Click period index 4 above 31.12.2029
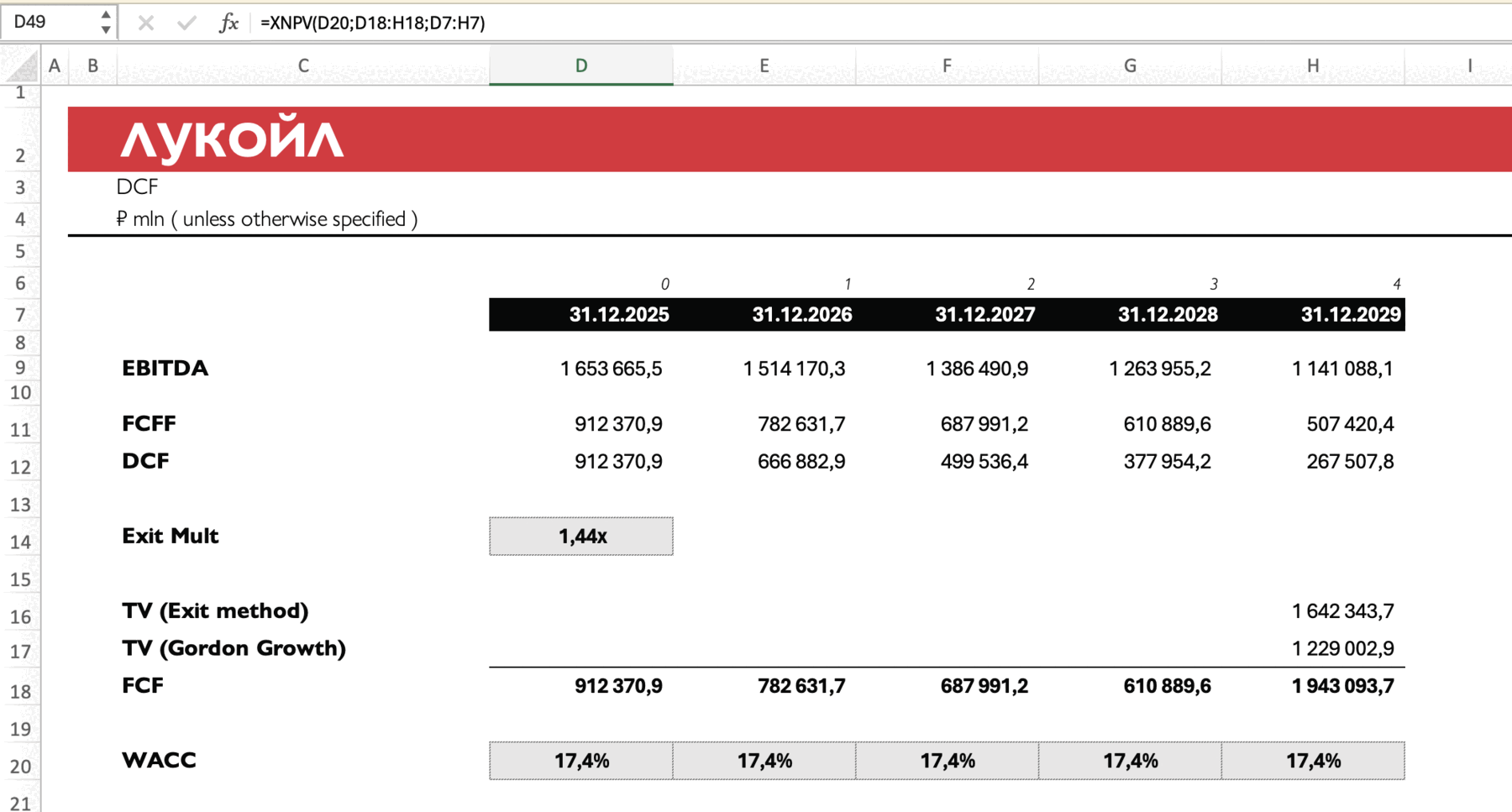 coord(1396,284)
